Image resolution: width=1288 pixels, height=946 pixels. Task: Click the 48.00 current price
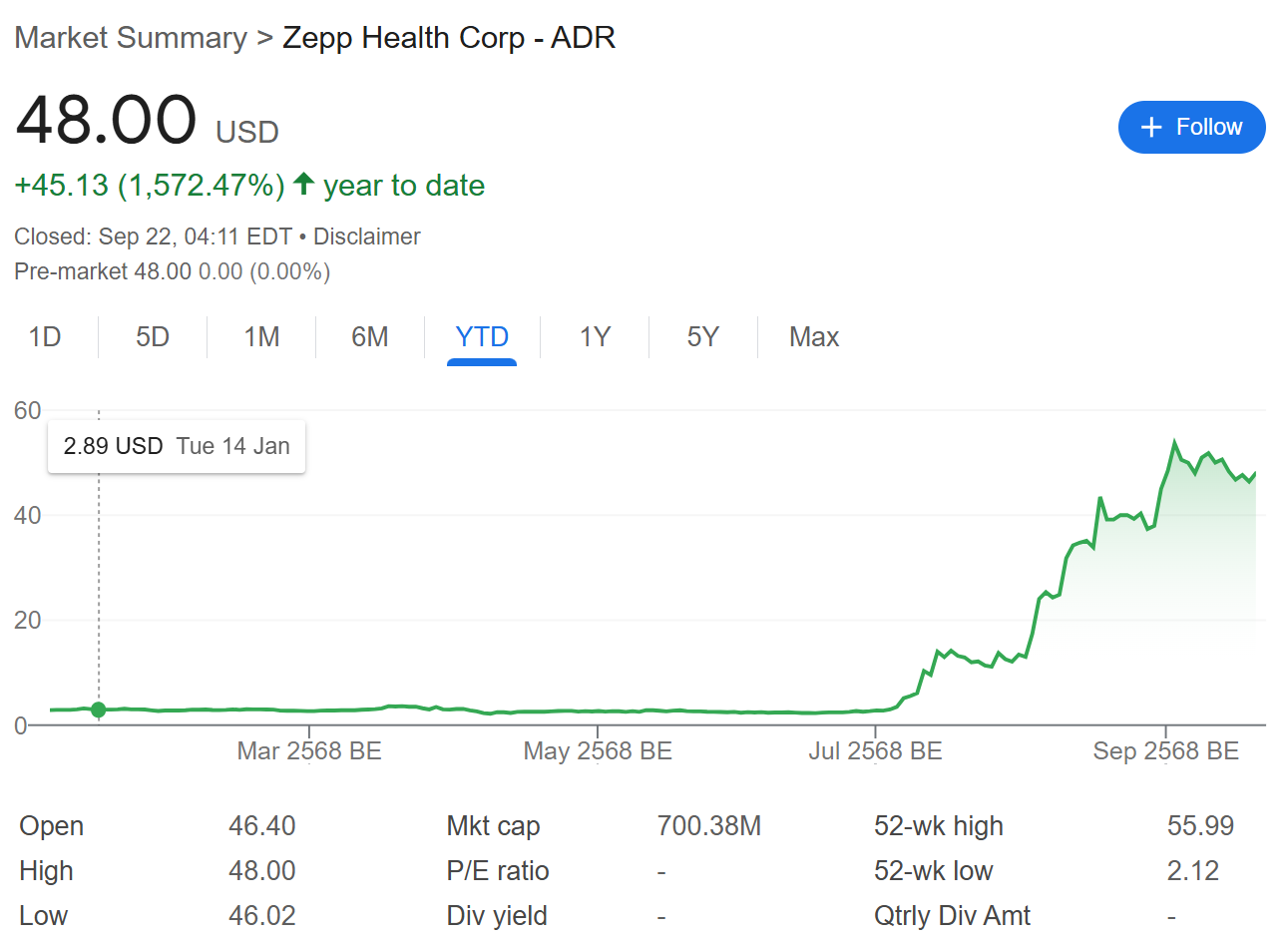[107, 120]
